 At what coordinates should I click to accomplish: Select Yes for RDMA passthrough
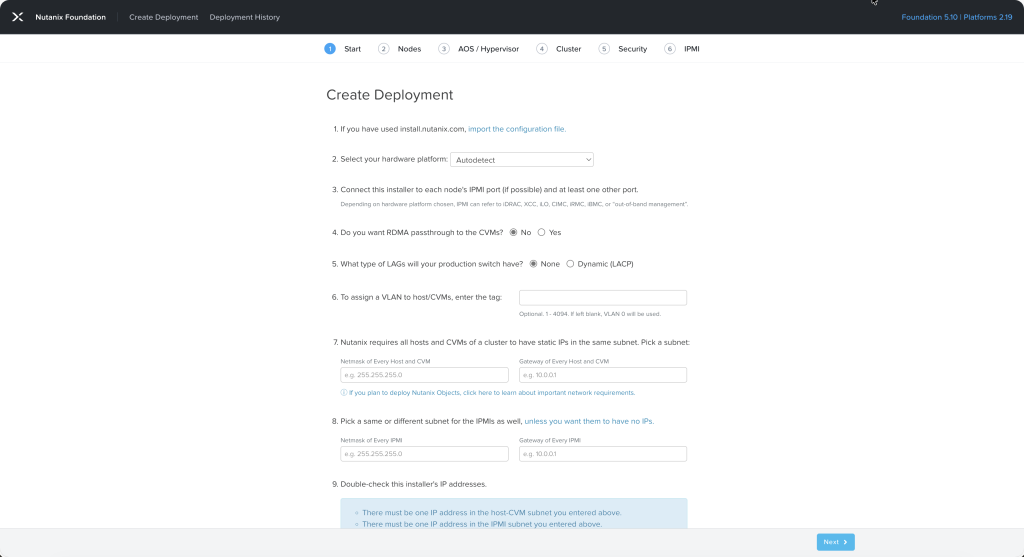542,232
